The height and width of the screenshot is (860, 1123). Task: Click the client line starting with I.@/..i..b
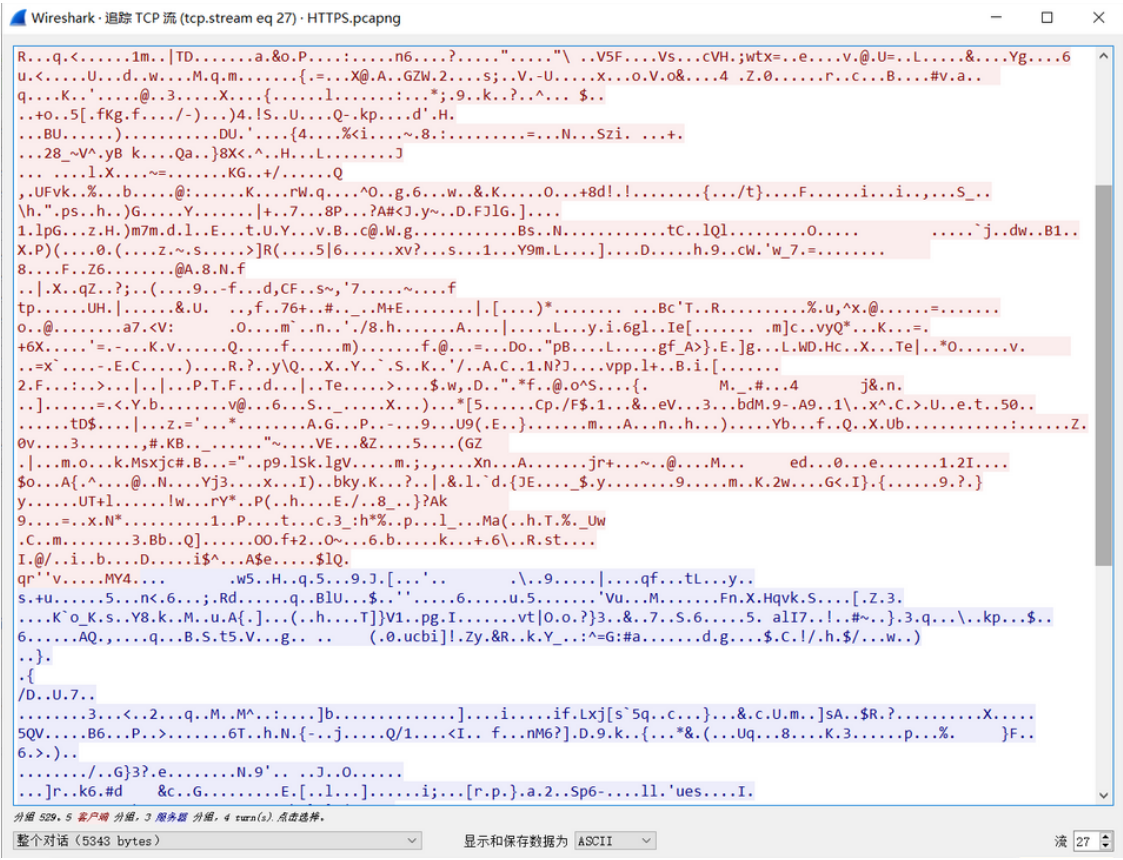(183, 559)
